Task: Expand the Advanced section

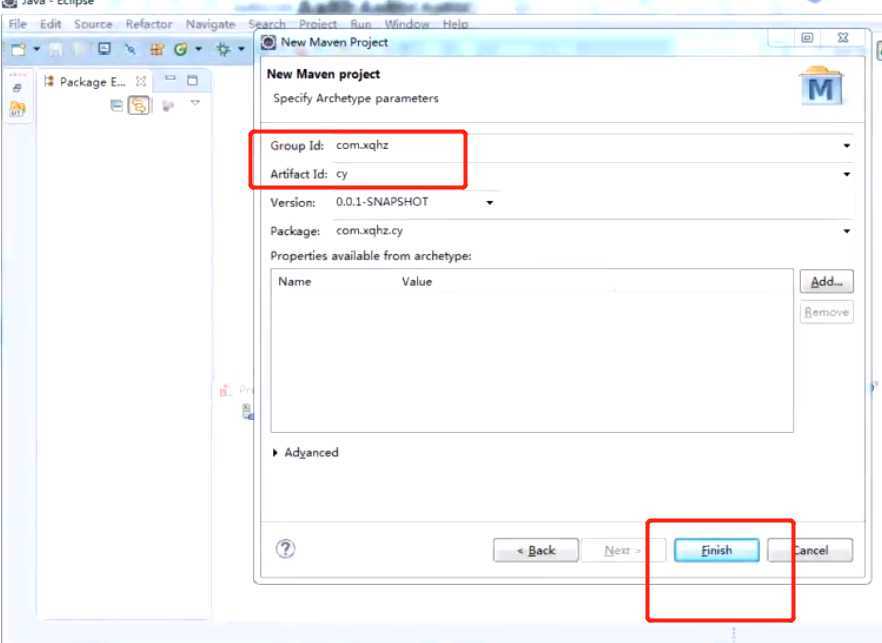Action: pos(305,452)
